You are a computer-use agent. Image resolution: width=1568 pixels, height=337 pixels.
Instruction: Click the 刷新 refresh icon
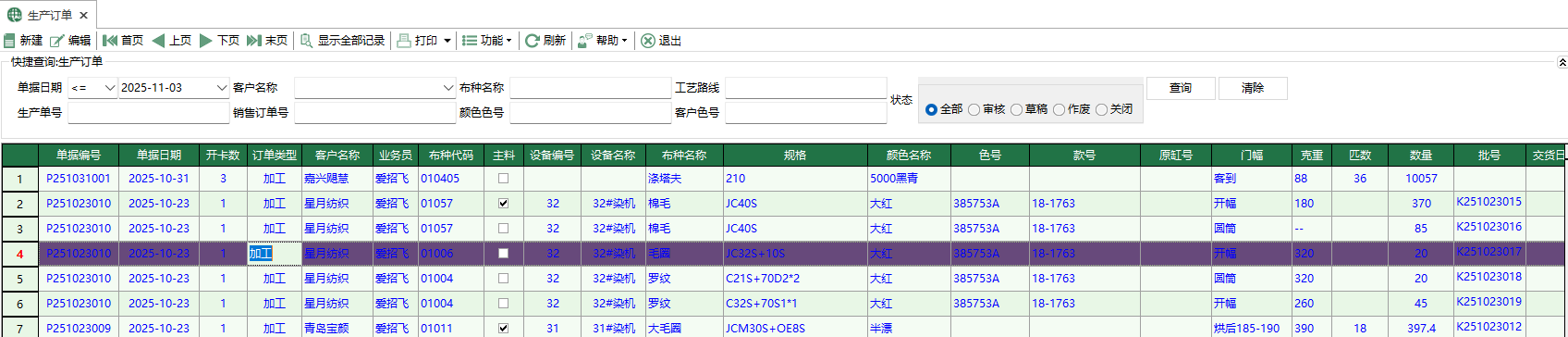tap(533, 41)
